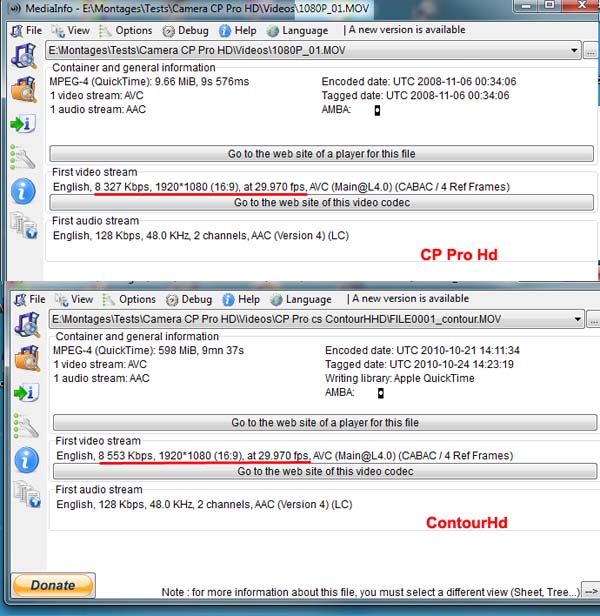Click 'A new version is available' in bottom window
Image resolution: width=600 pixels, height=616 pixels.
point(410,299)
